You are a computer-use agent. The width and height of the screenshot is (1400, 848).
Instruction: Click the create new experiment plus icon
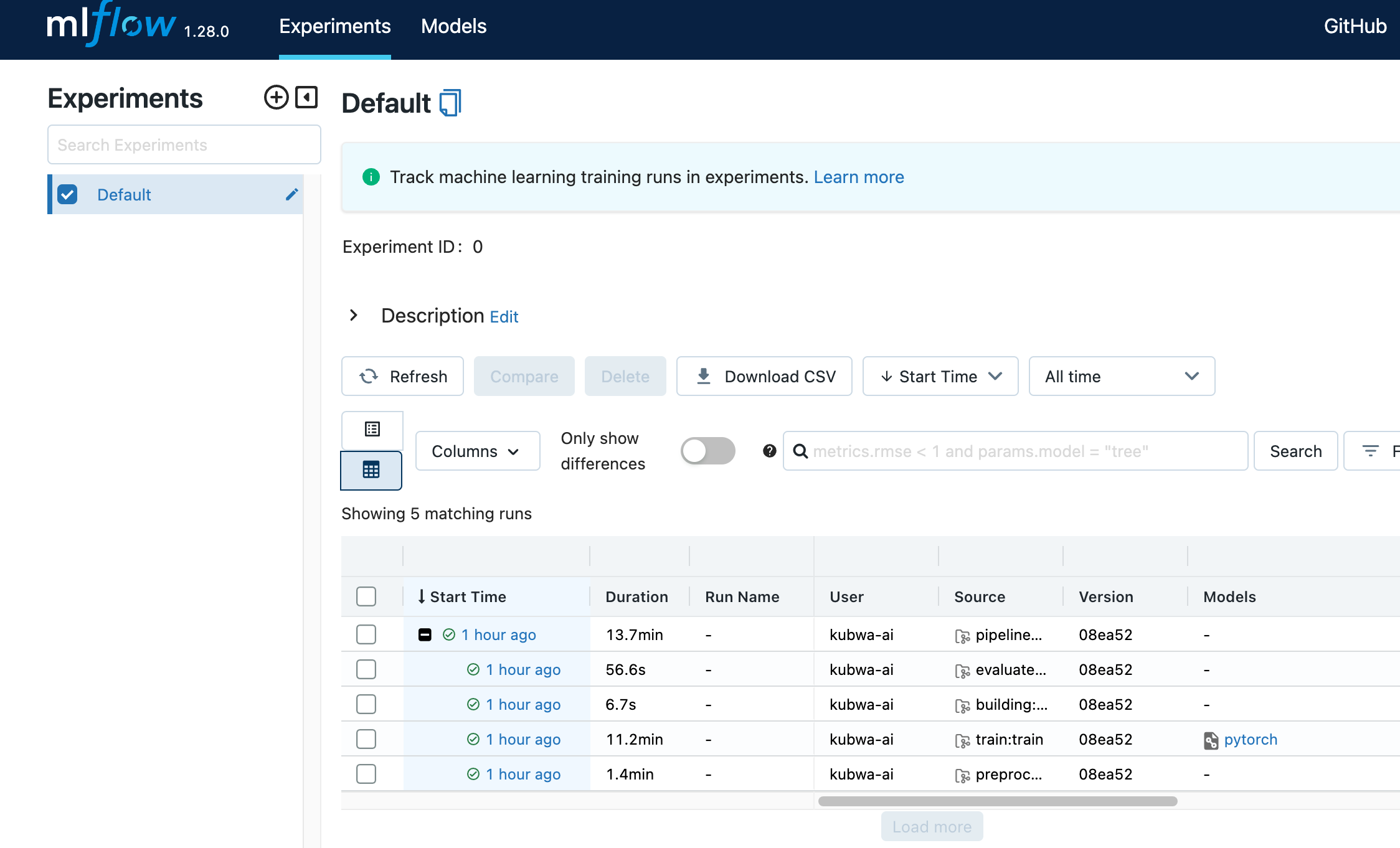(276, 98)
